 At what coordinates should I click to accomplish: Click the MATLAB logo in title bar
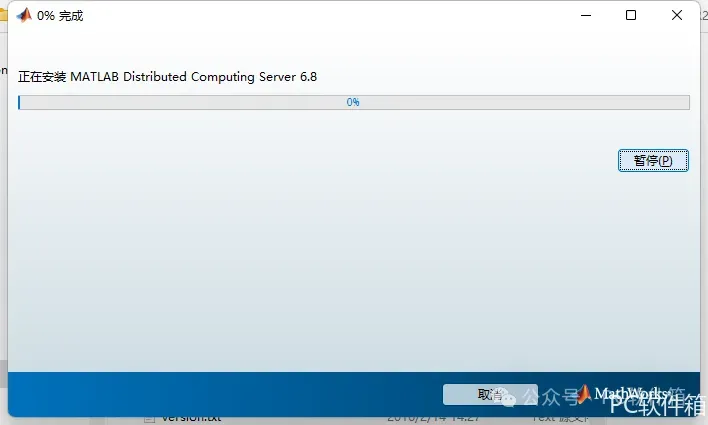click(24, 15)
